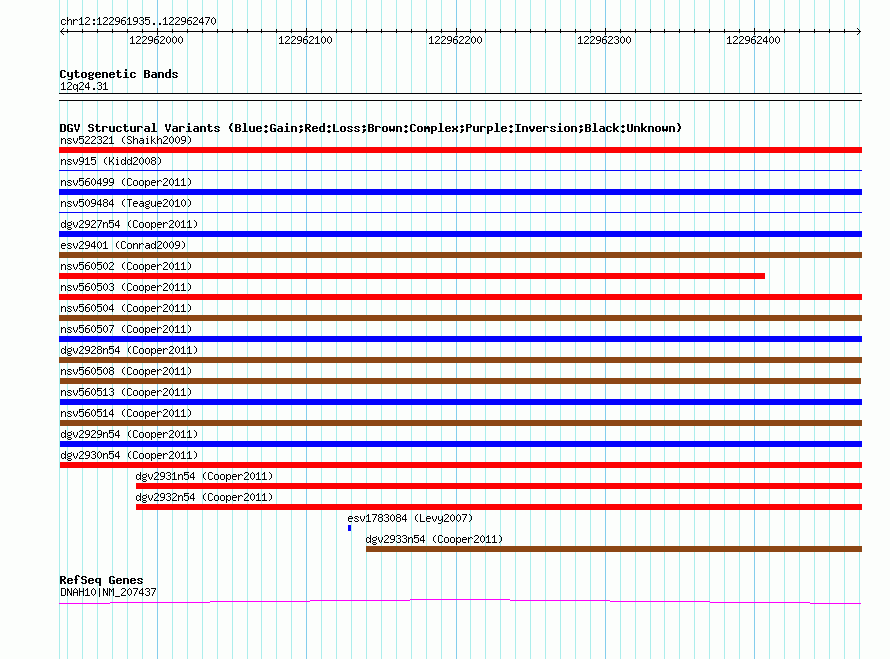Click ruler position 122962400

[754, 40]
